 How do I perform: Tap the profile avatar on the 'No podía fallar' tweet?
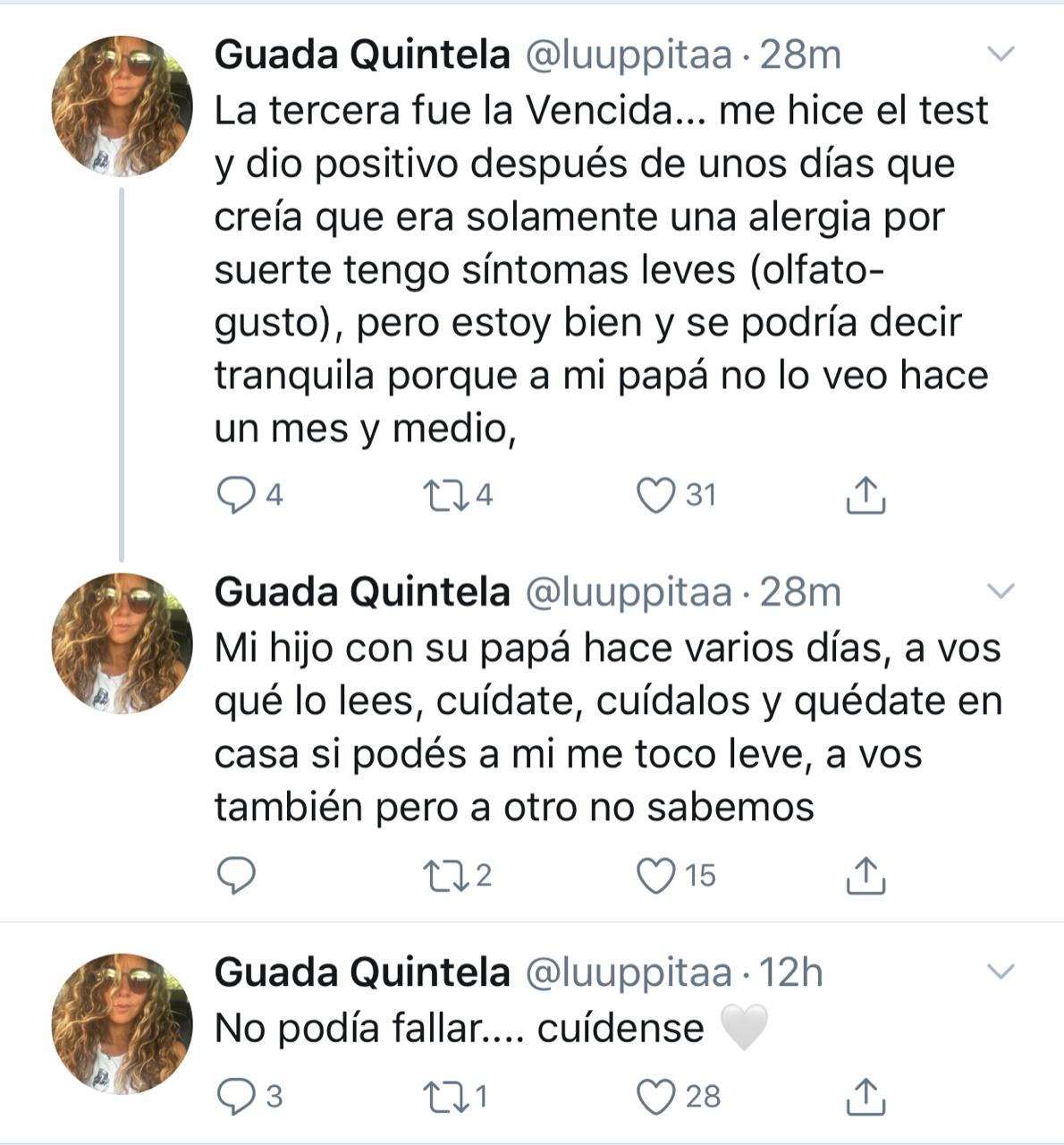point(122,1022)
